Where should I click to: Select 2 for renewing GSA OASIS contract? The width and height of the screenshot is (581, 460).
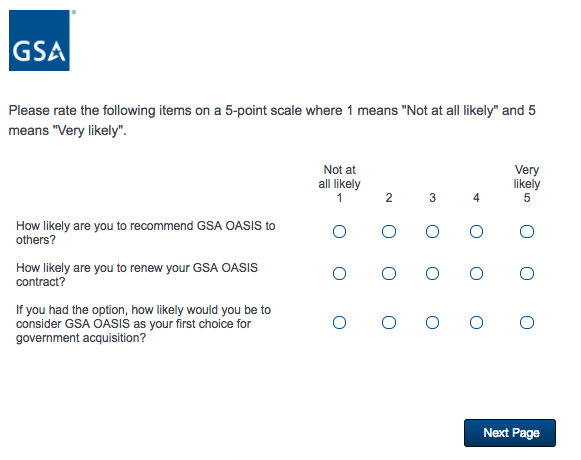(389, 274)
